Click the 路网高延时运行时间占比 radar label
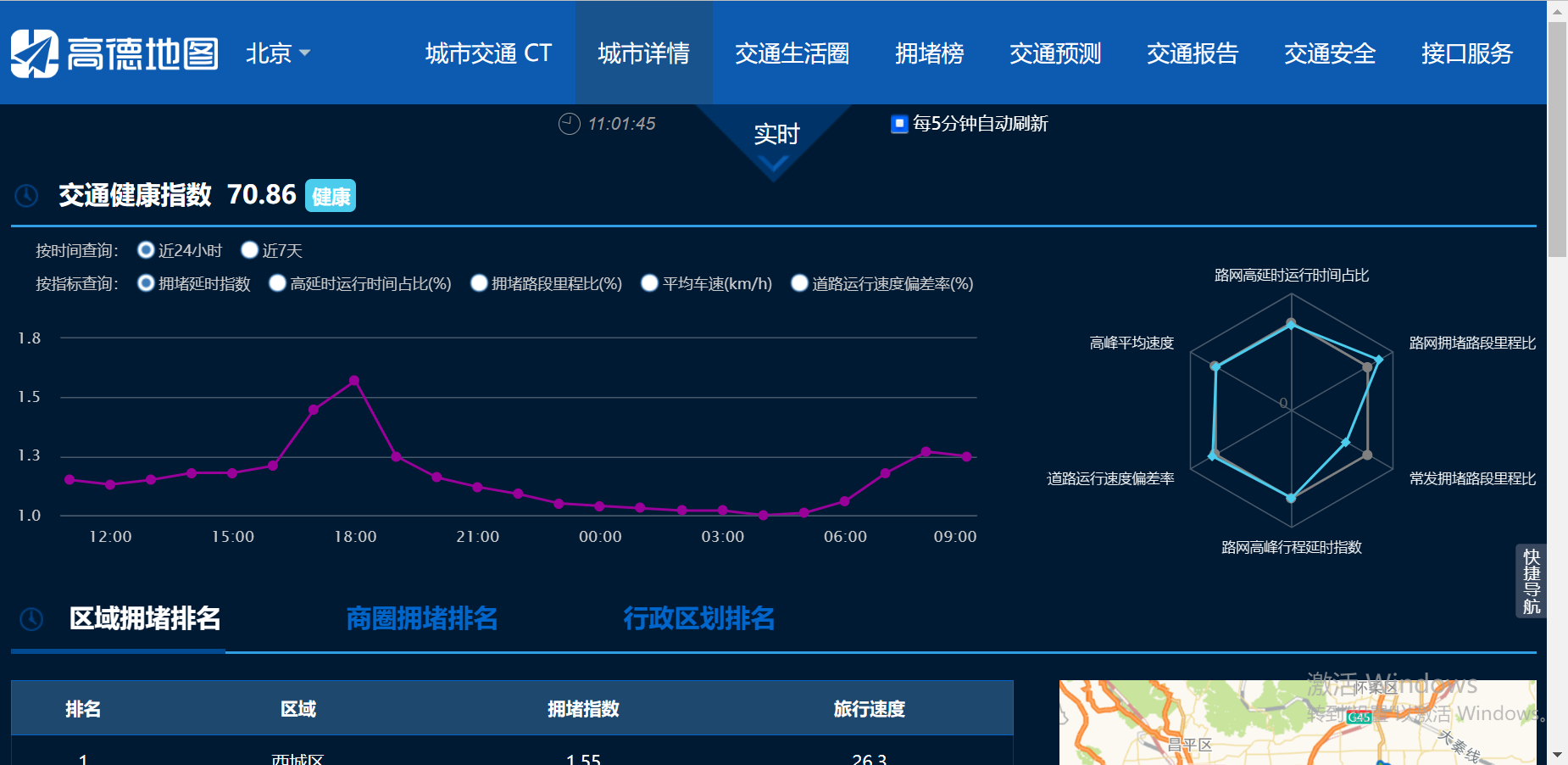This screenshot has width=1568, height=765. click(x=1292, y=275)
